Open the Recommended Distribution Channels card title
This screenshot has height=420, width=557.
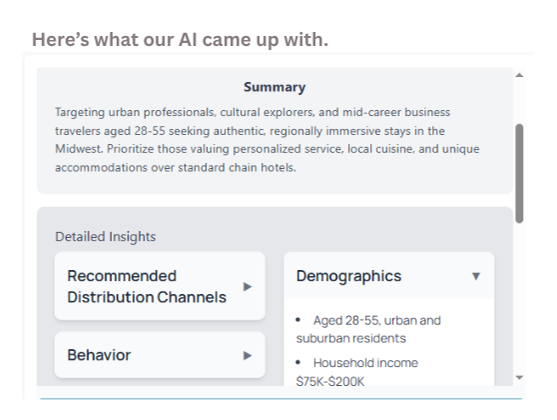point(147,286)
